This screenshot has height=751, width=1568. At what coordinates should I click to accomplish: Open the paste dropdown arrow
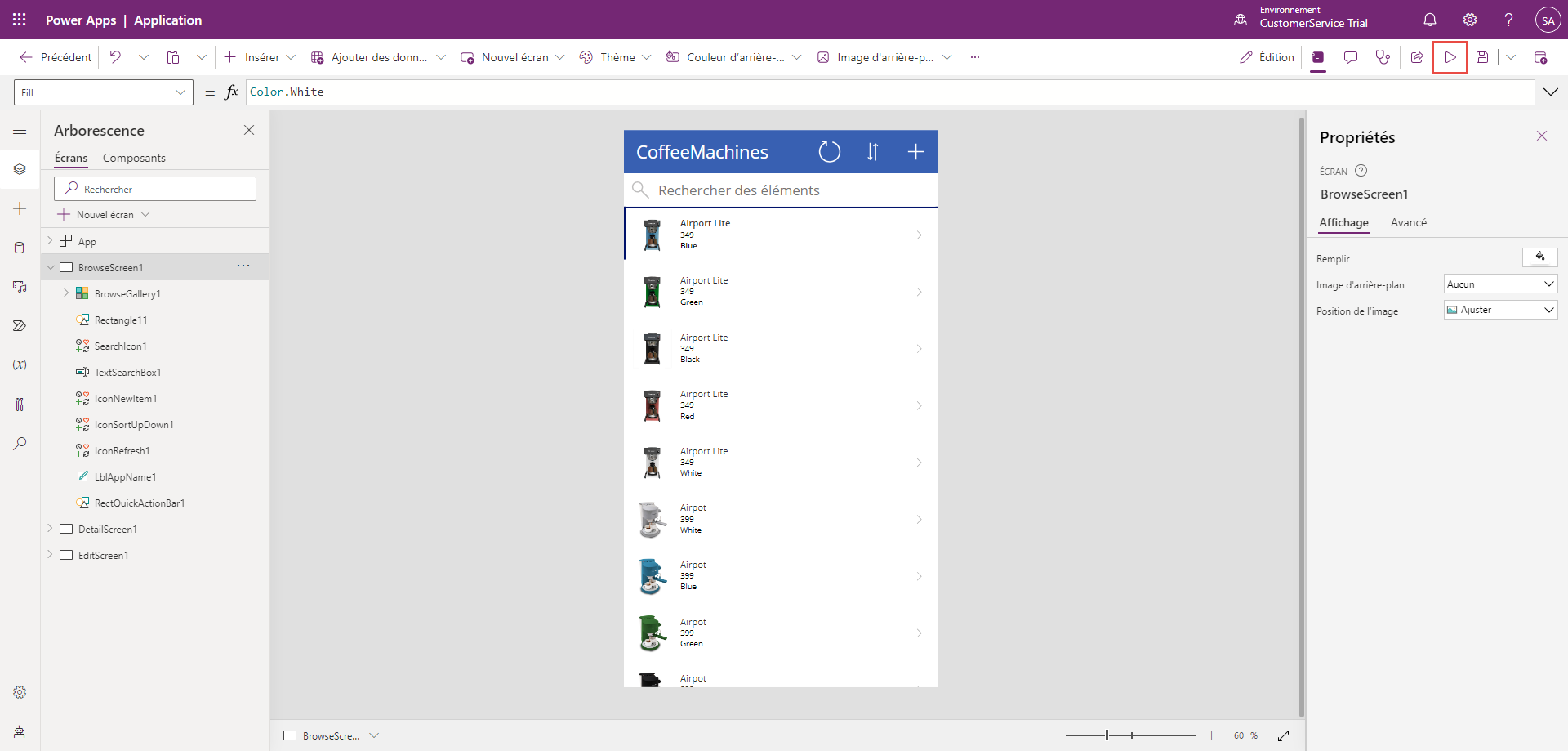[x=202, y=57]
